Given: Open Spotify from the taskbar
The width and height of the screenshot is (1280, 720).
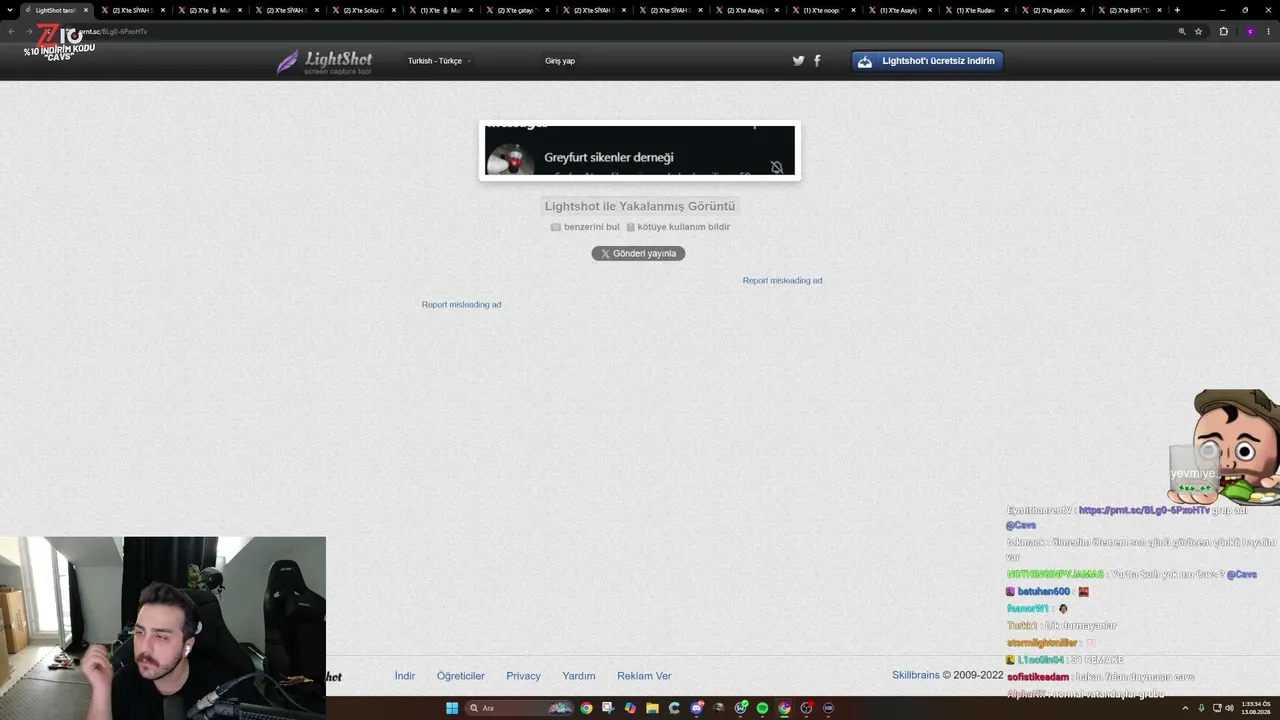Looking at the screenshot, I should 762,708.
